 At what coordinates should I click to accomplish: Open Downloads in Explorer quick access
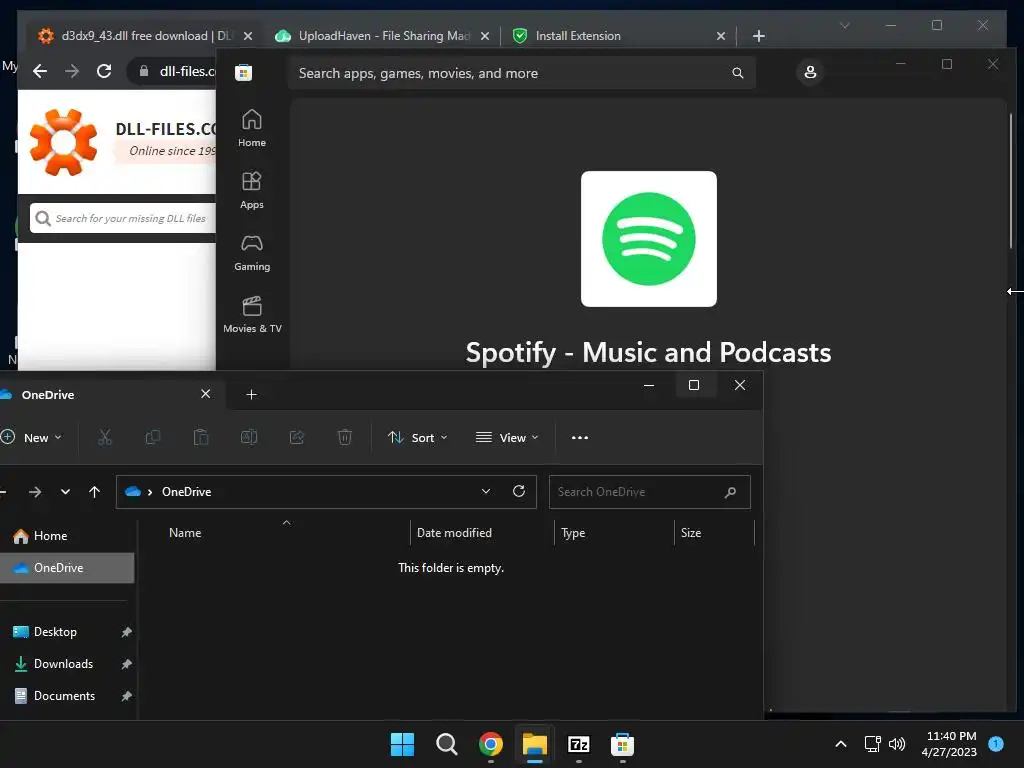pyautogui.click(x=63, y=664)
